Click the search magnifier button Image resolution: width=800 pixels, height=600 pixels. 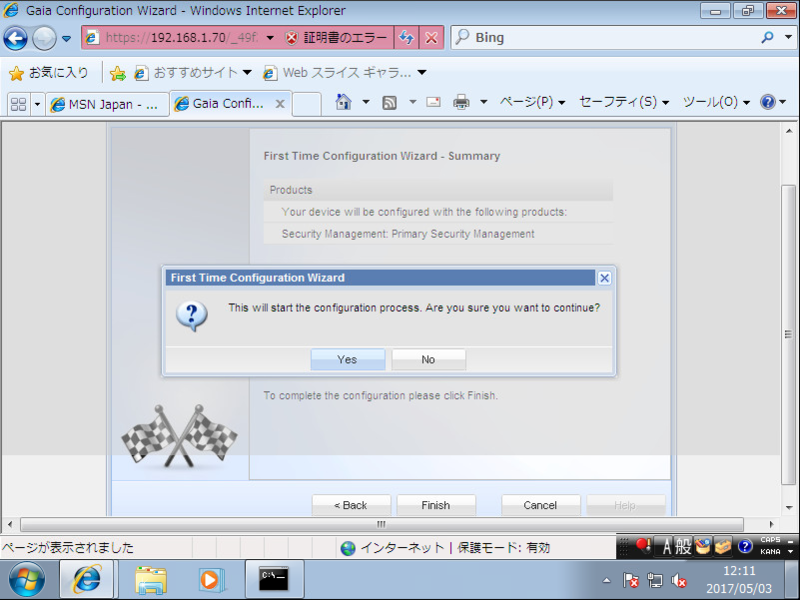[x=767, y=37]
